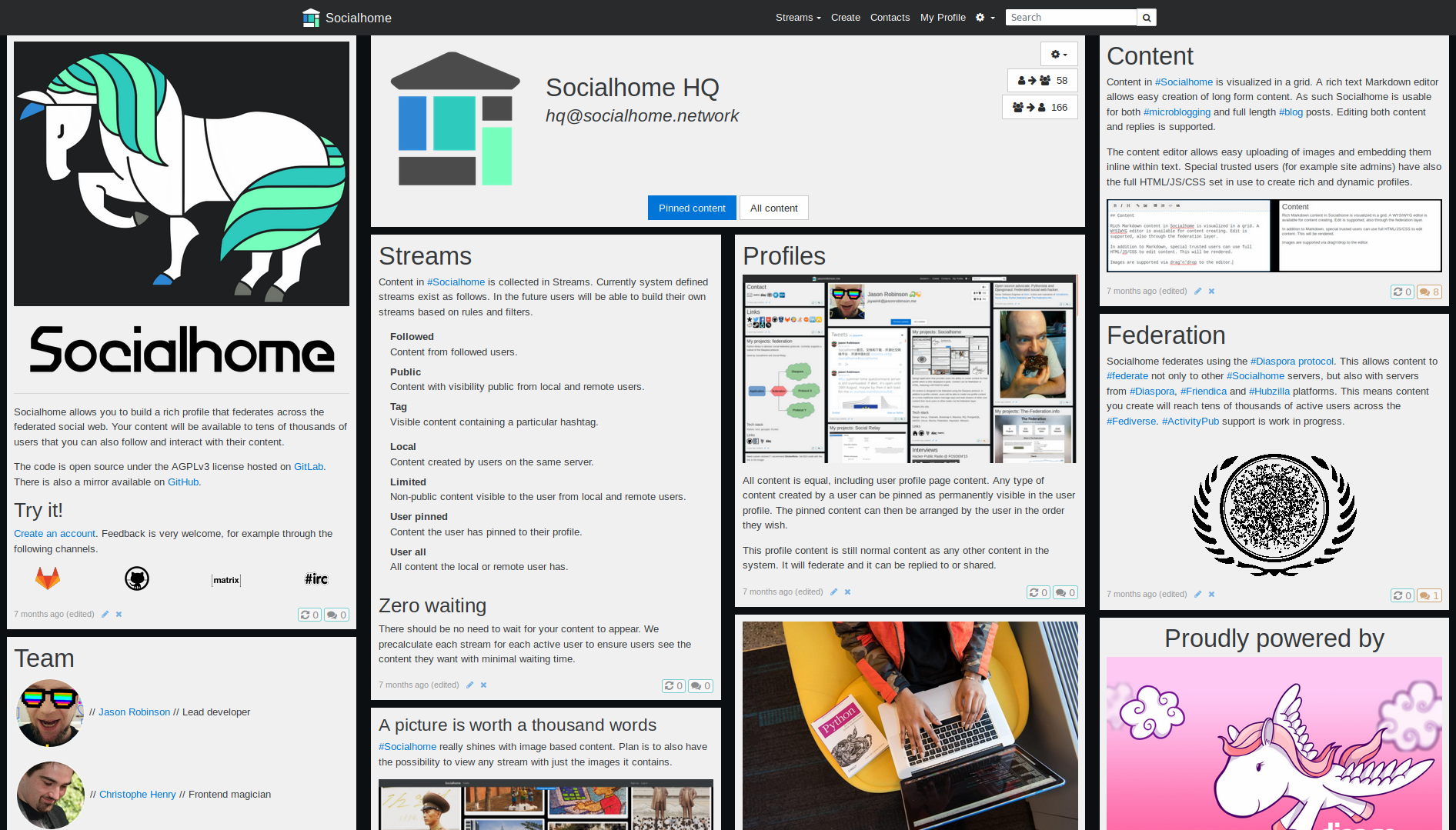Open the Profiles screenshot collage image
Viewport: 1456px width, 830px height.
tap(910, 369)
